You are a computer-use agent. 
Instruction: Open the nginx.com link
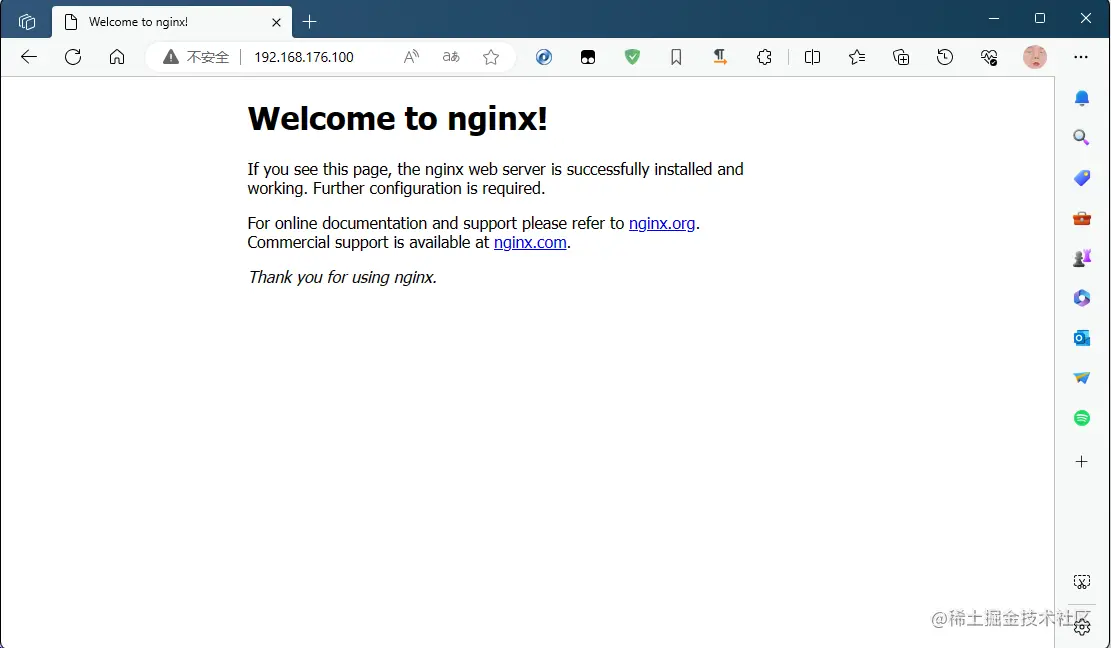pyautogui.click(x=530, y=243)
